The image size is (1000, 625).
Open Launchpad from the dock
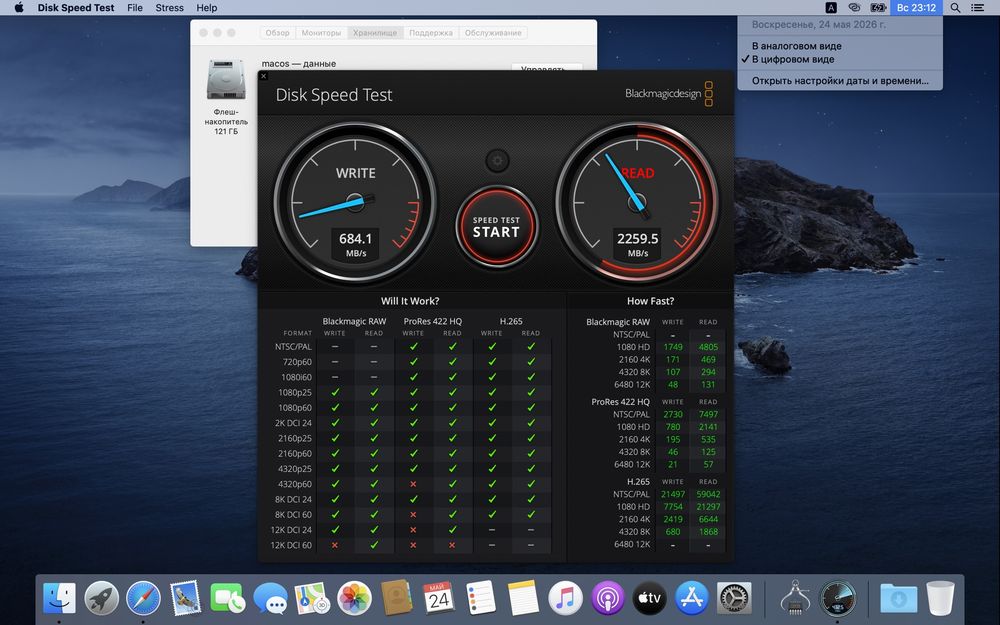[102, 598]
